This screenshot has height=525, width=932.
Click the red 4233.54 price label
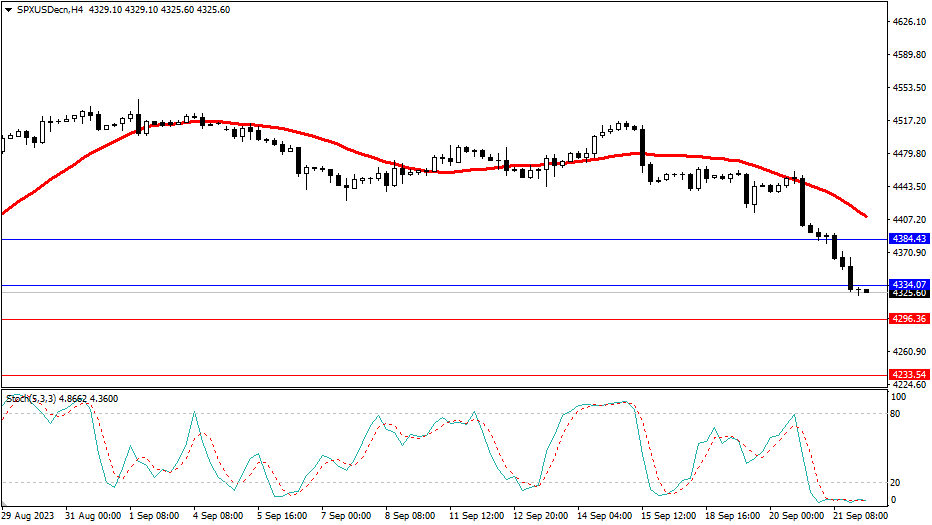[x=909, y=375]
